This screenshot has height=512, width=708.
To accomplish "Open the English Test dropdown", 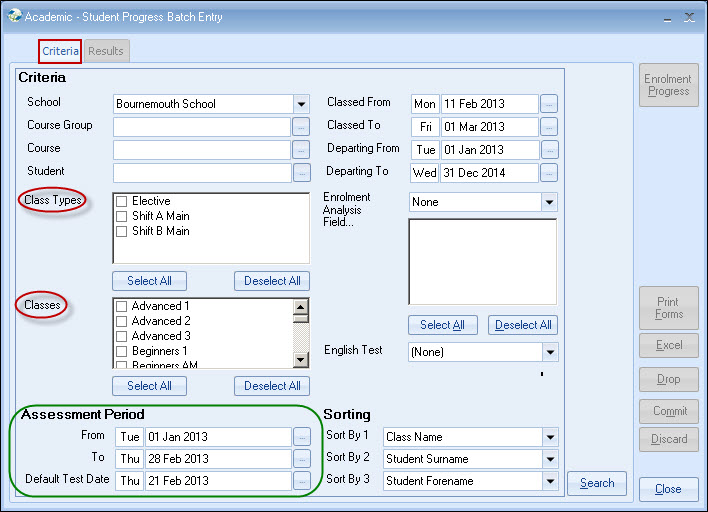I will (x=549, y=352).
